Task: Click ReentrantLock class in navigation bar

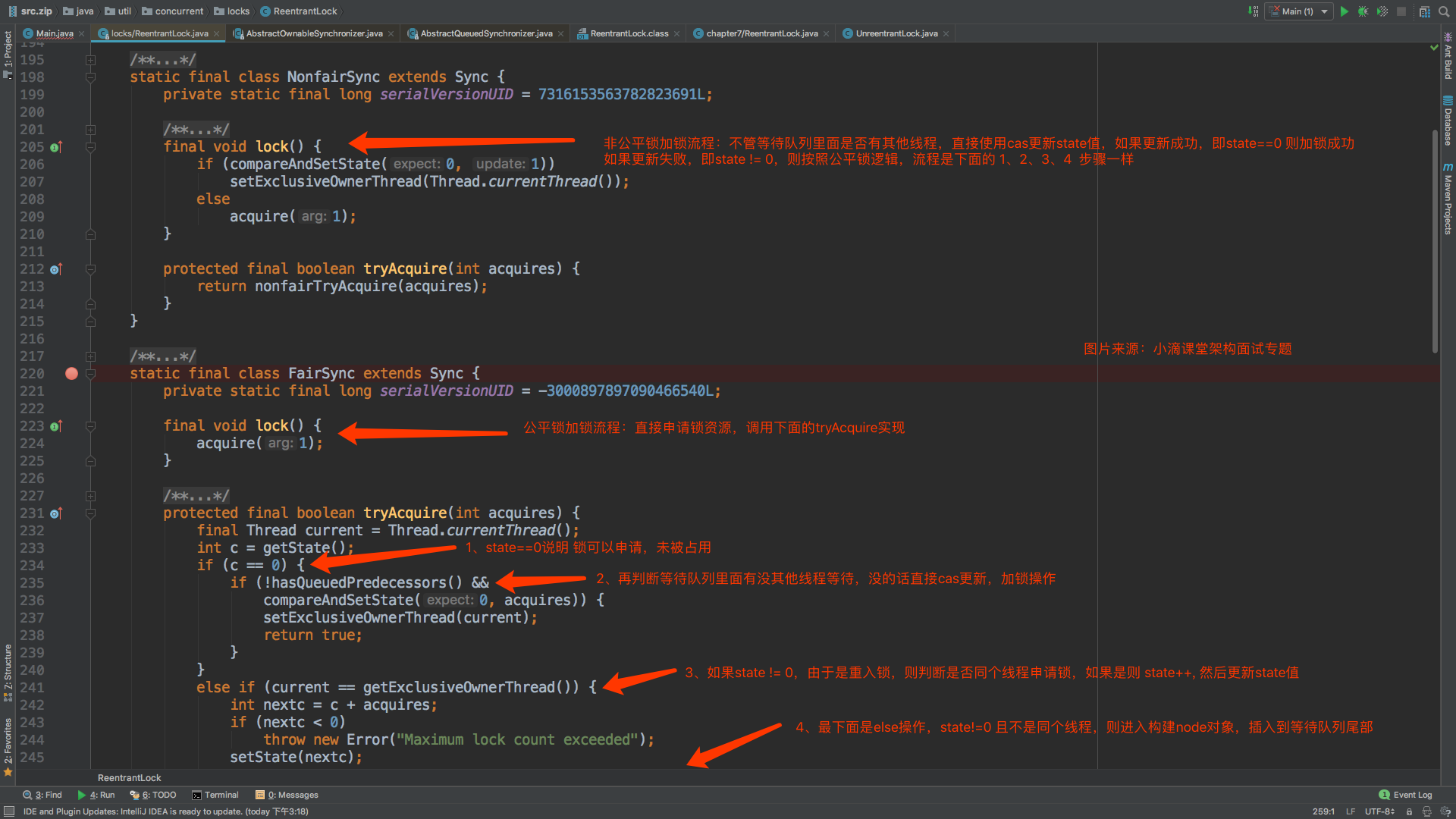Action: (x=299, y=11)
